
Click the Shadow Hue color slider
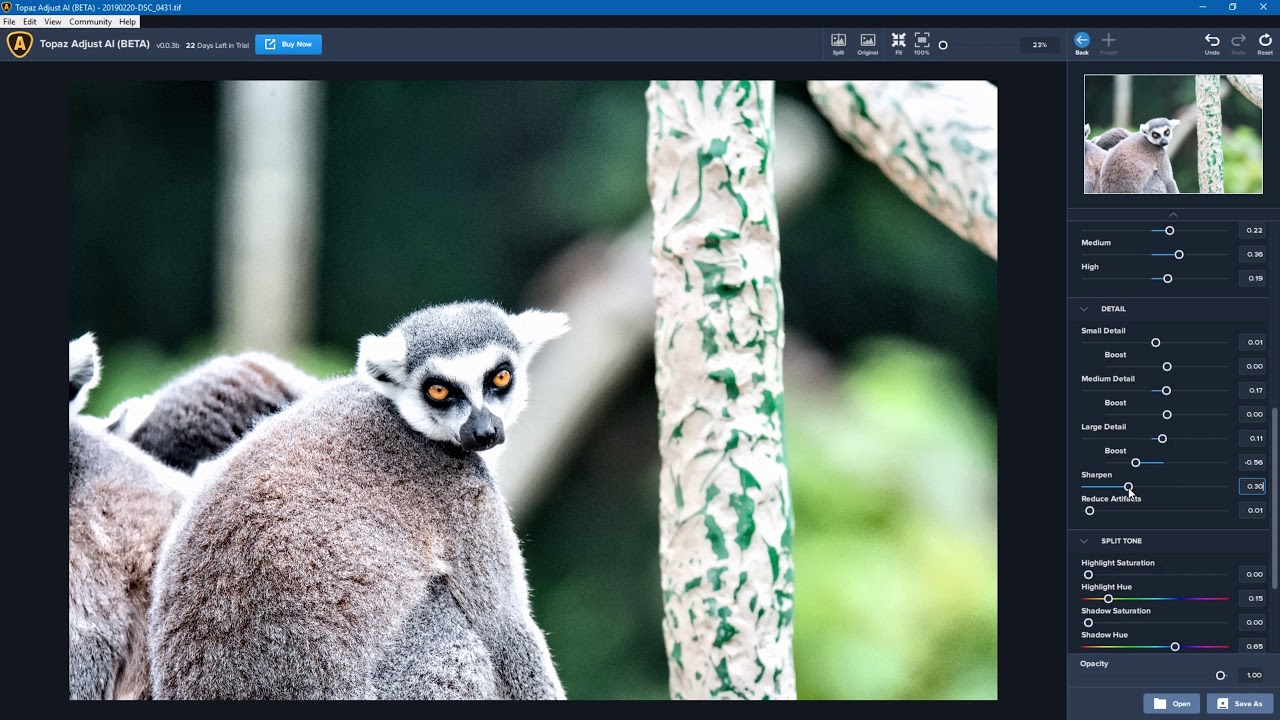coord(1155,647)
